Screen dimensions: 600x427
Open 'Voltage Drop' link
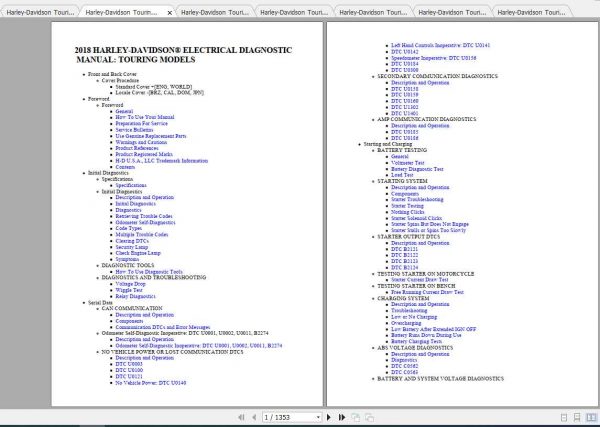[x=130, y=284]
